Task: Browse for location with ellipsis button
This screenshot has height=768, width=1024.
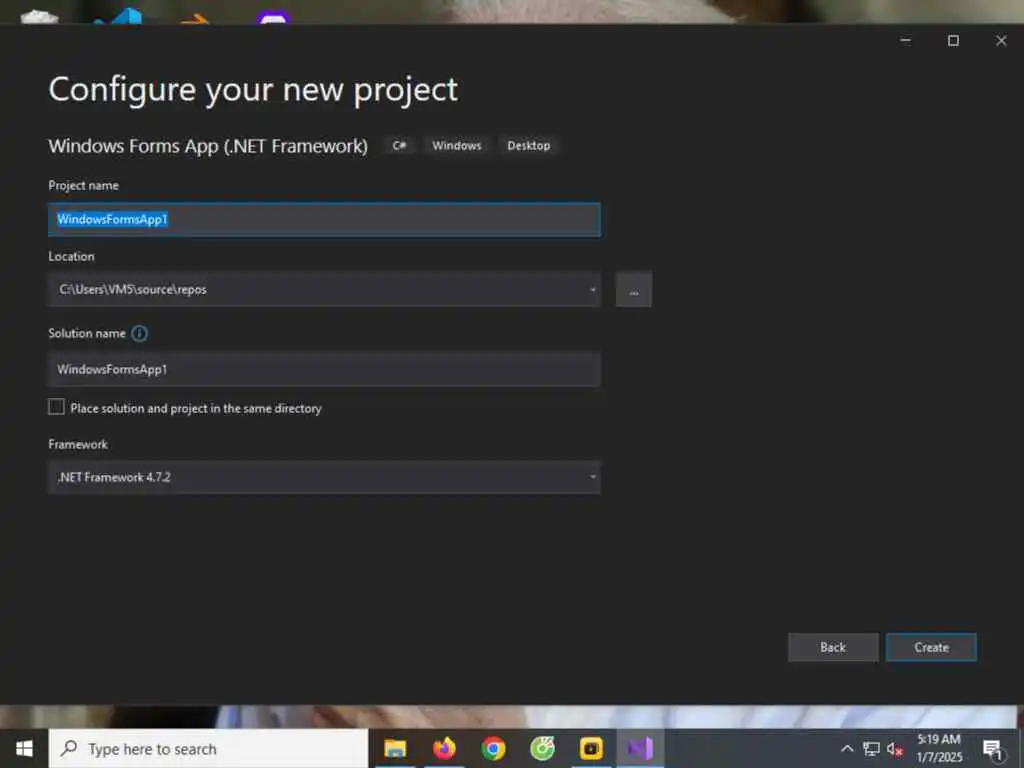Action: [x=633, y=290]
